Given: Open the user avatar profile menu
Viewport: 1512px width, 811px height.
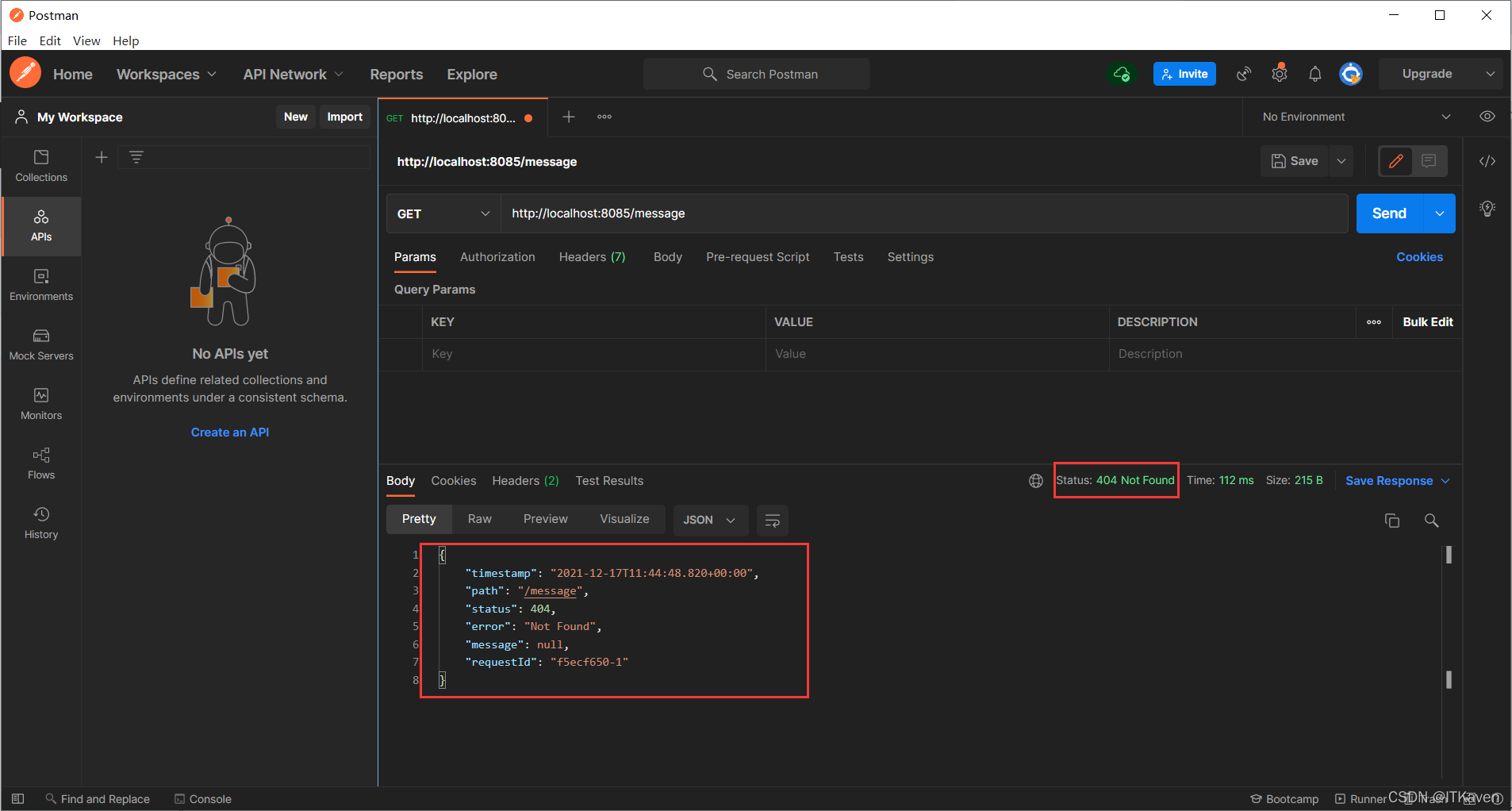Looking at the screenshot, I should (1351, 74).
